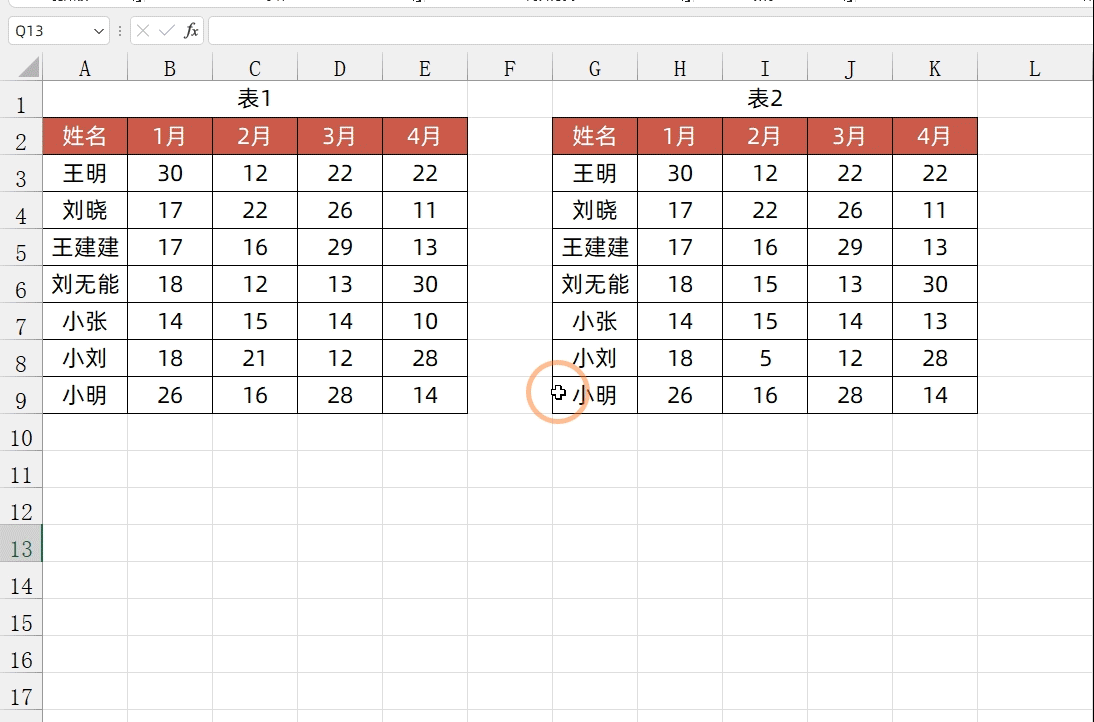The height and width of the screenshot is (722, 1094).
Task: Select the value 21 cell in table 1
Action: point(255,358)
